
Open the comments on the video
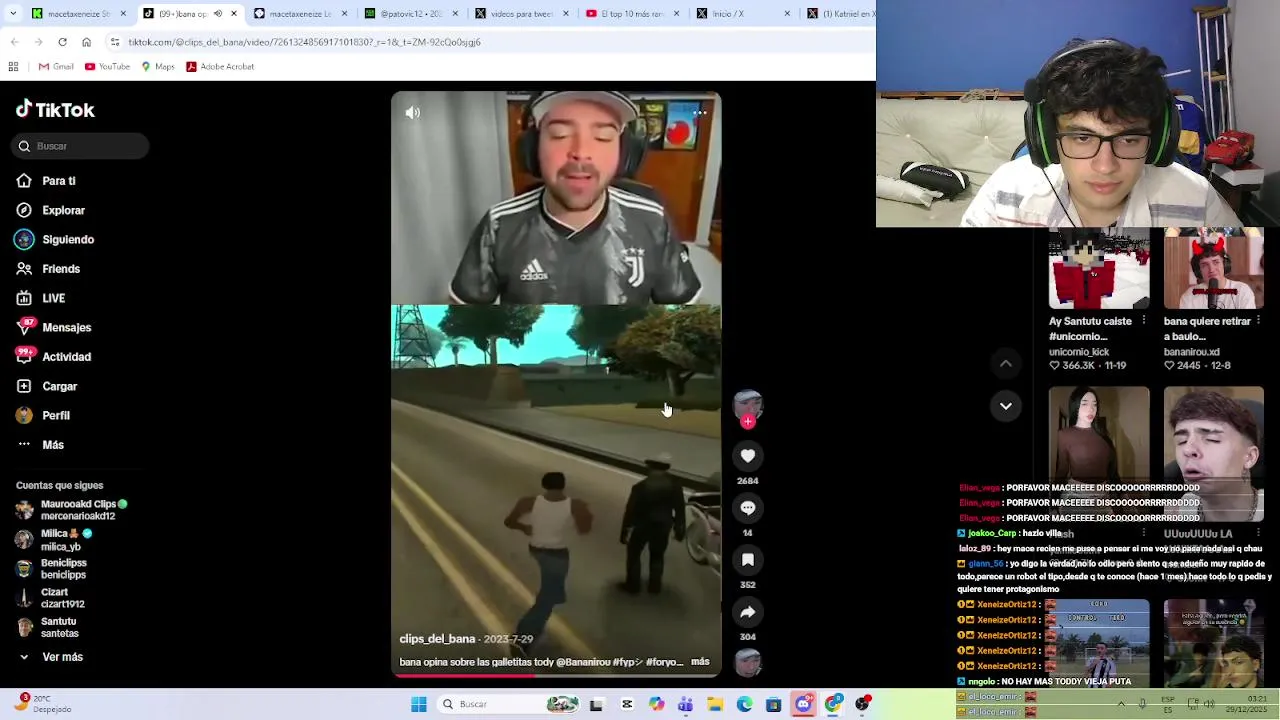point(747,508)
